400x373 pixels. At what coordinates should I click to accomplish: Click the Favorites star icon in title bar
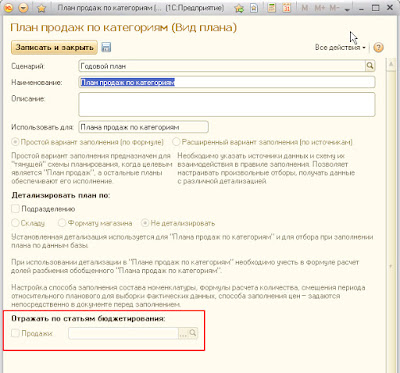pos(41,8)
